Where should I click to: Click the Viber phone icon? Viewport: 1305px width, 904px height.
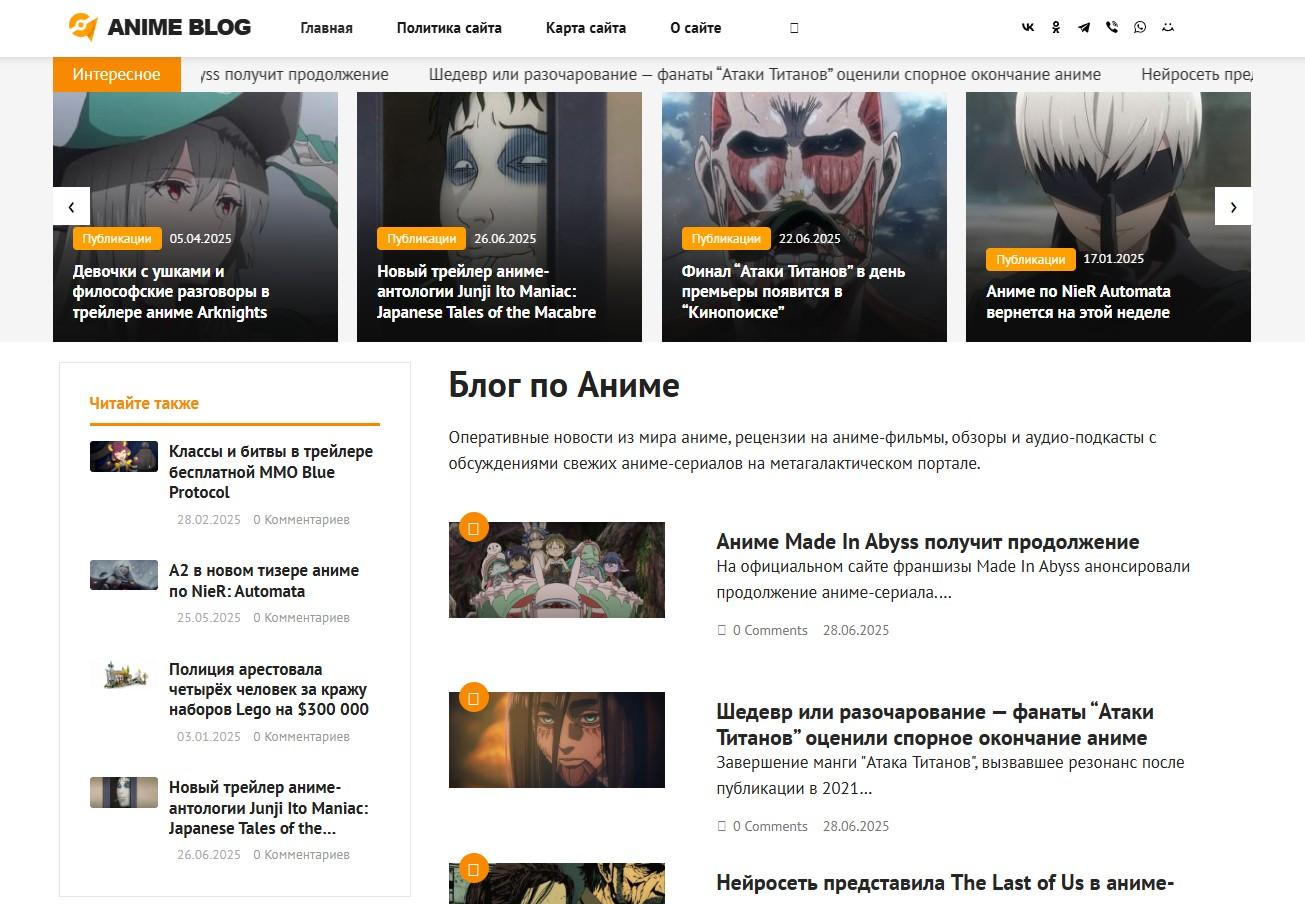(1112, 28)
